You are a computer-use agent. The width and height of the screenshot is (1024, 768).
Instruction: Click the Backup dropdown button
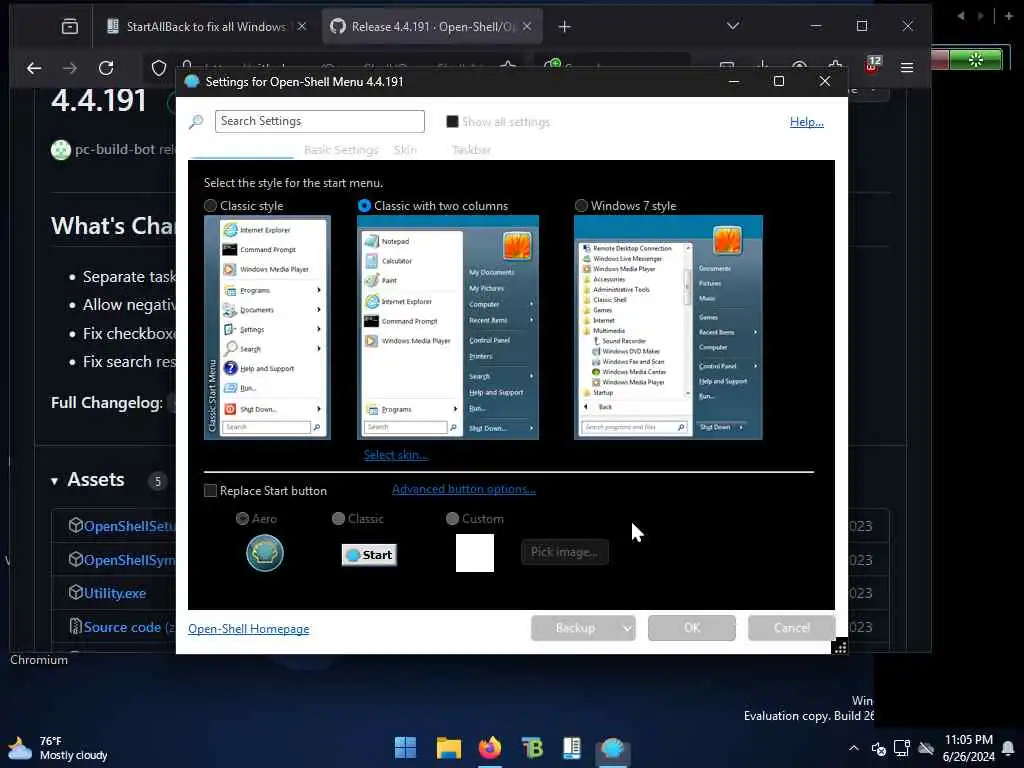(x=583, y=628)
